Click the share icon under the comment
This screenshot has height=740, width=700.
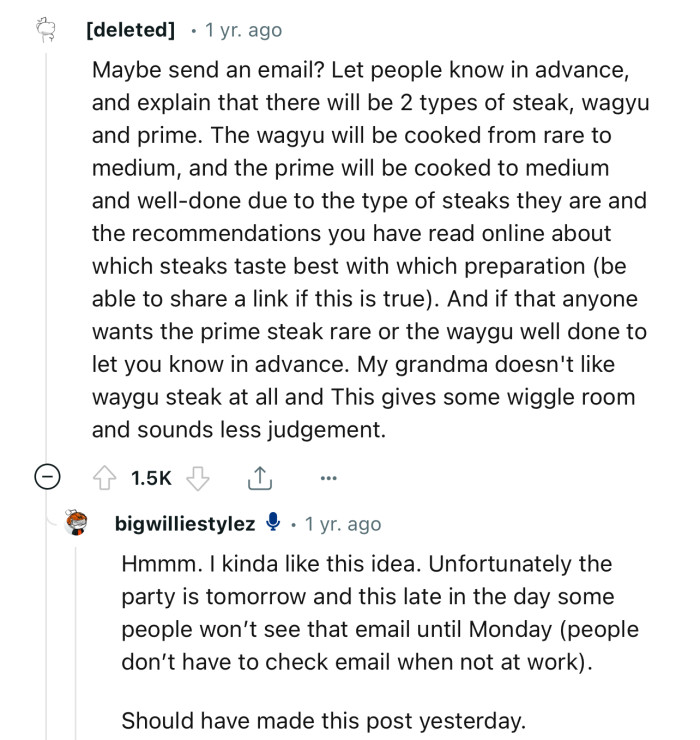(259, 479)
